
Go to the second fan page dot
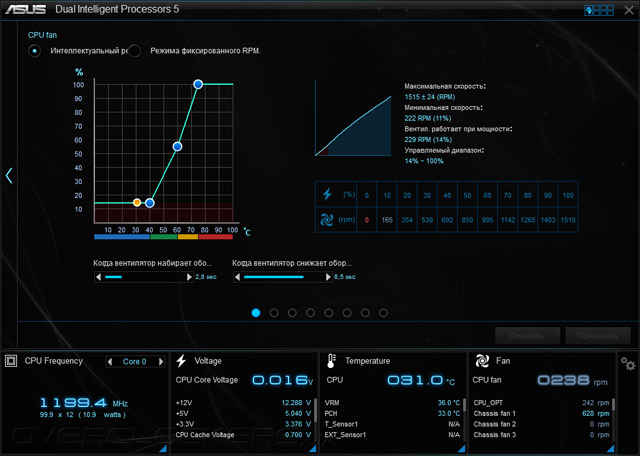(274, 313)
